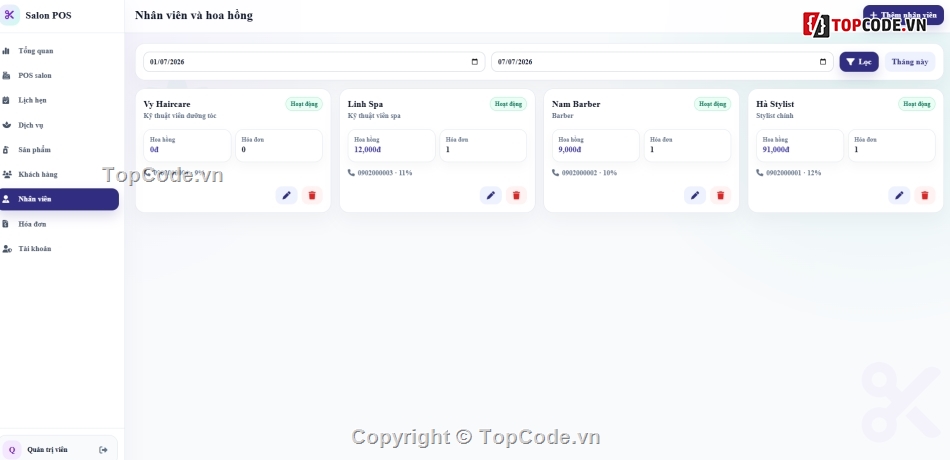Open the start date calendar picker

[x=474, y=62]
